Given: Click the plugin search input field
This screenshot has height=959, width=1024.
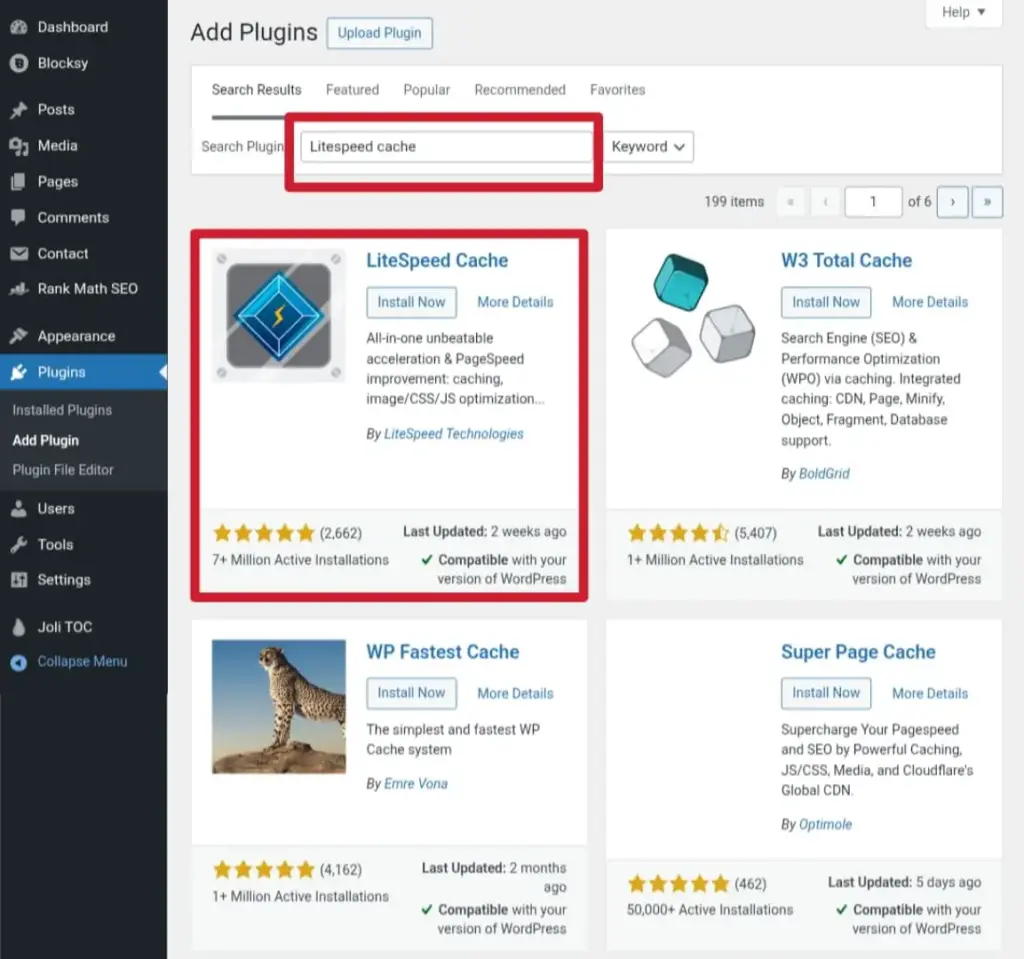Looking at the screenshot, I should pyautogui.click(x=447, y=146).
